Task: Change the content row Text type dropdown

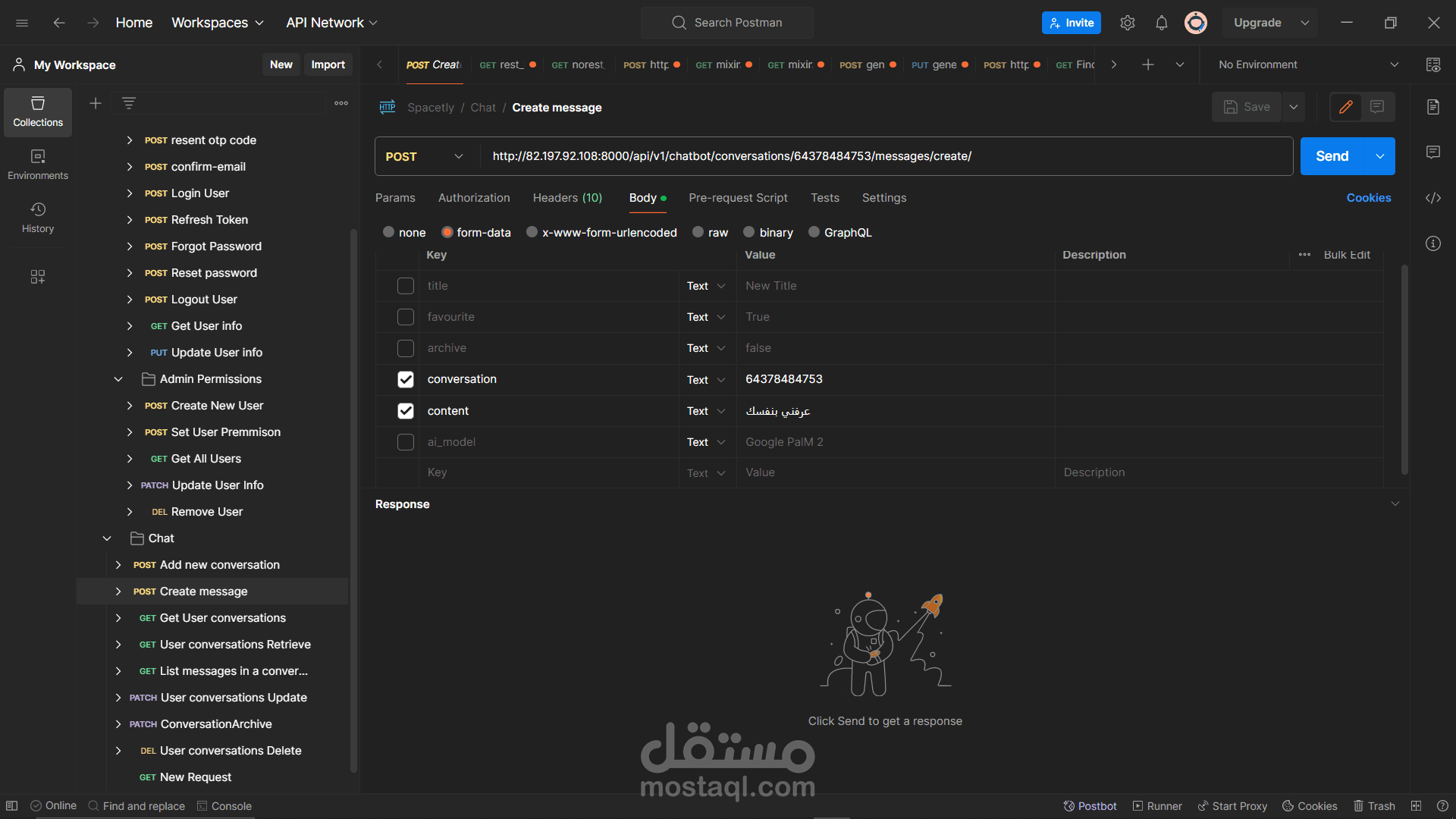Action: pos(707,411)
